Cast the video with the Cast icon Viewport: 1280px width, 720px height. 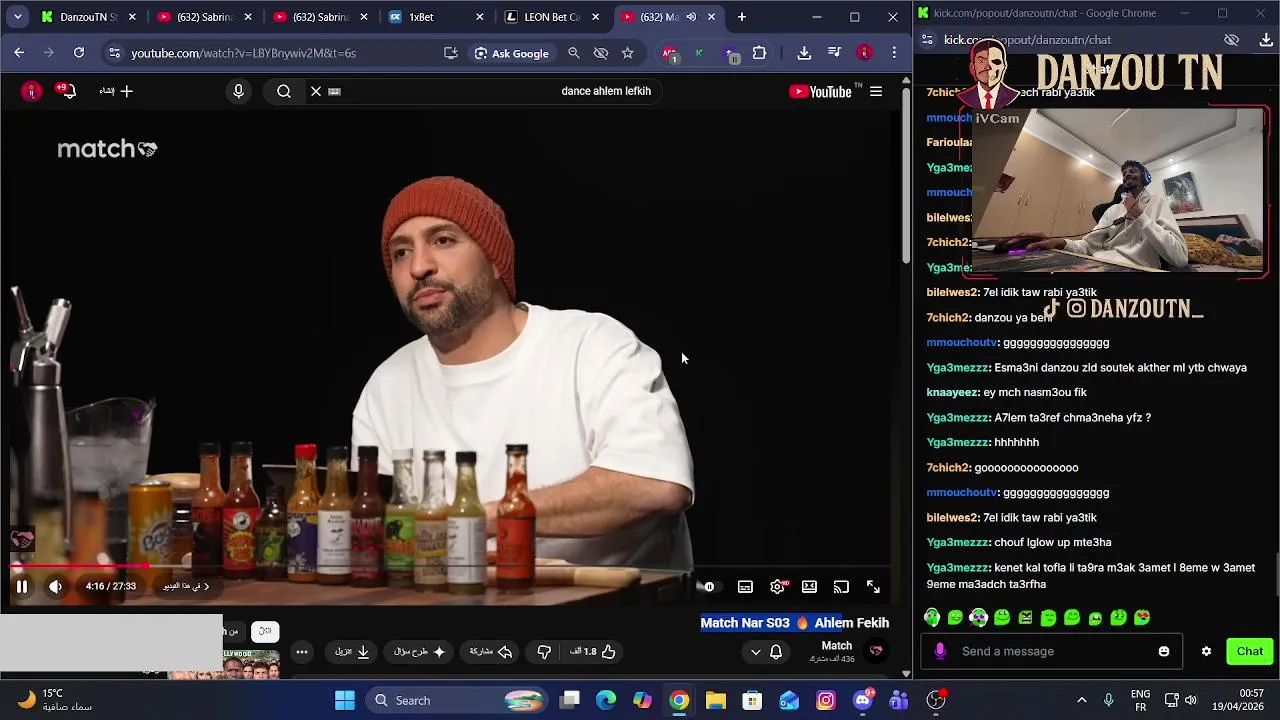point(841,587)
